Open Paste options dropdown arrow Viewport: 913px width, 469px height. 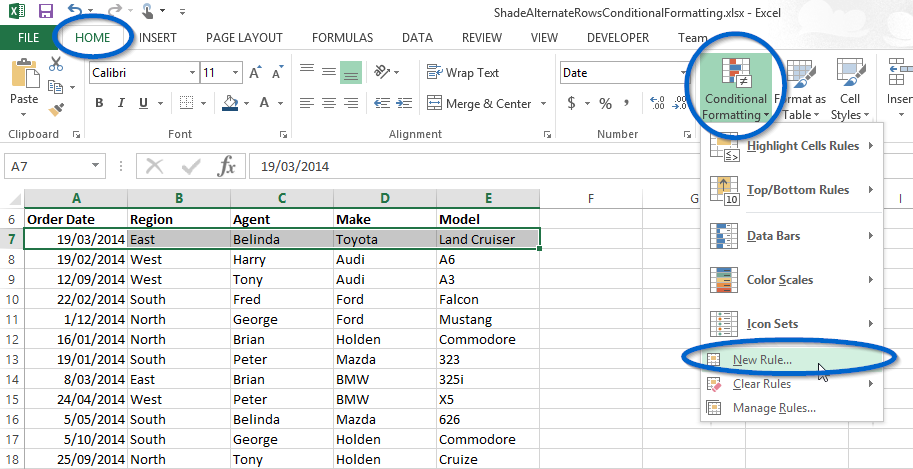24,114
